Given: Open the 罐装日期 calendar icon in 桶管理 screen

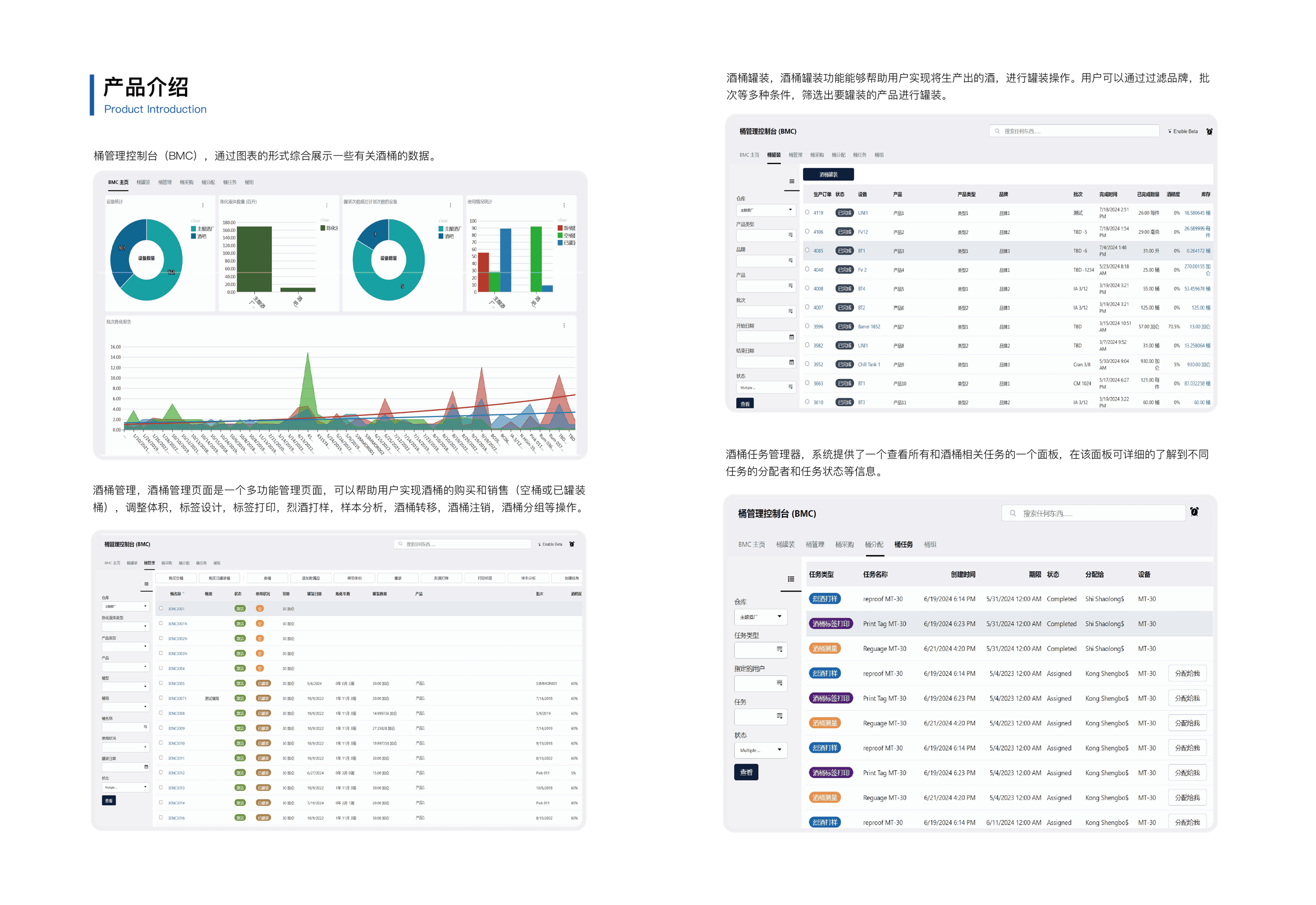Looking at the screenshot, I should point(146,767).
